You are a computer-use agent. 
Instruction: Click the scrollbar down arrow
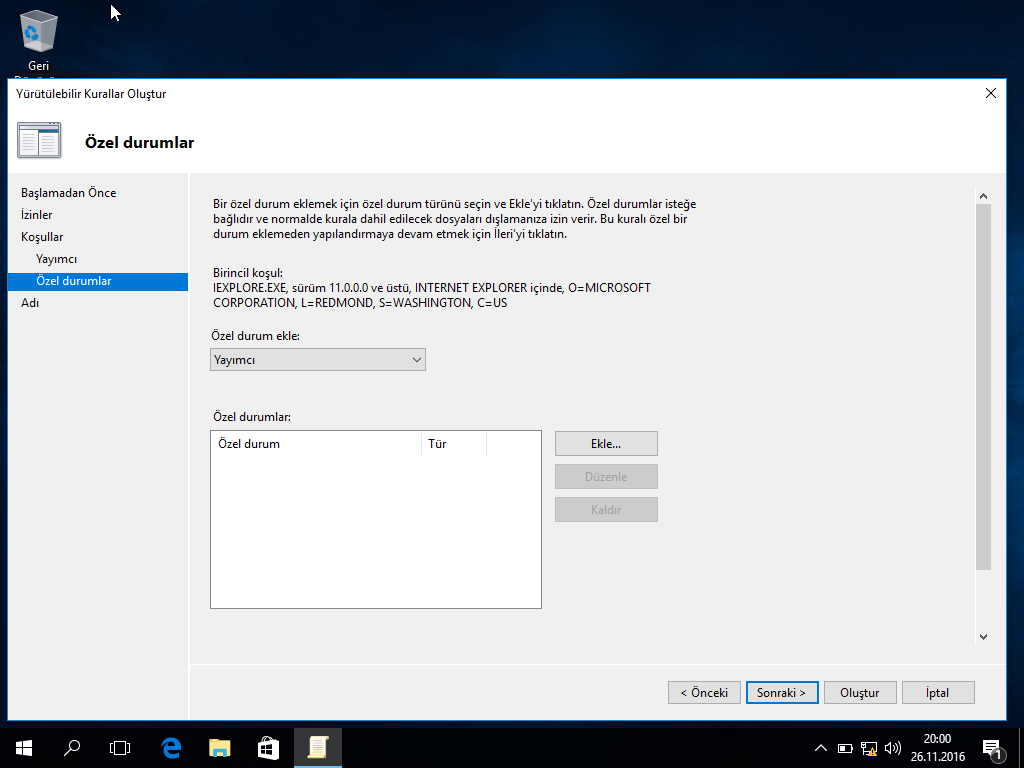click(x=983, y=636)
